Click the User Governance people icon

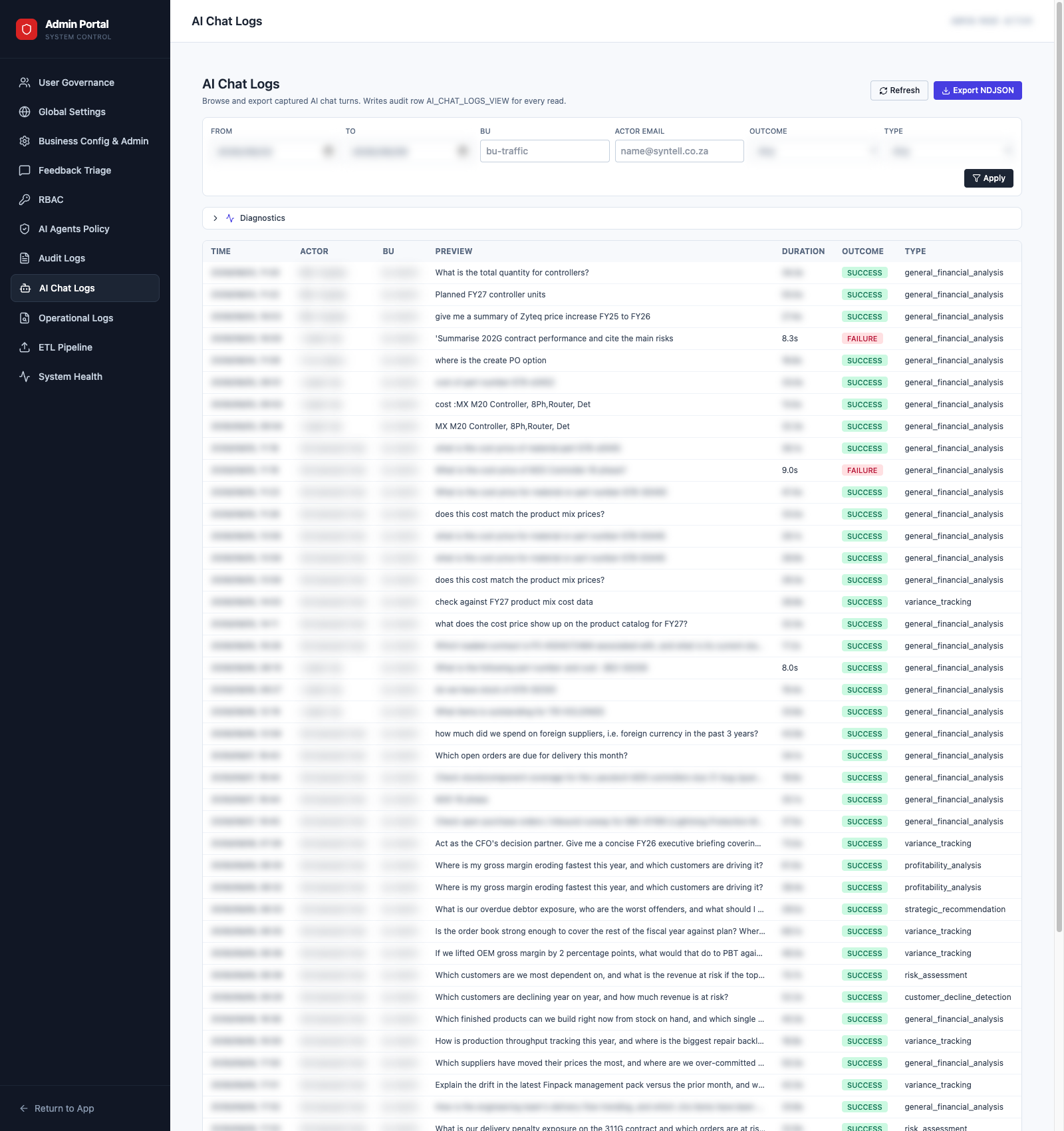(25, 82)
